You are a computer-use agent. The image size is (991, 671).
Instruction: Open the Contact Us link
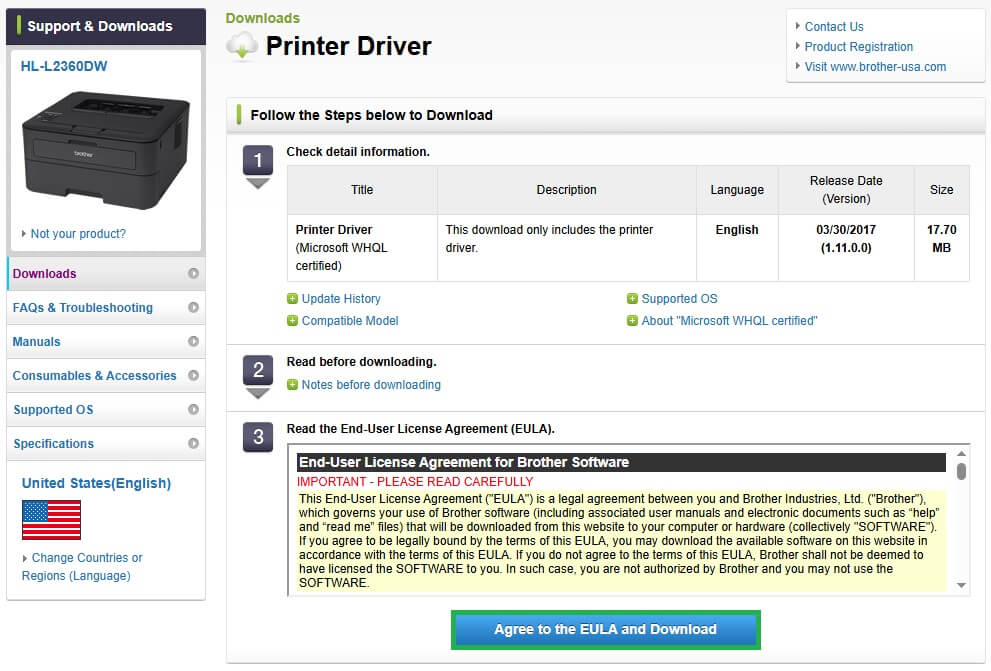[834, 27]
